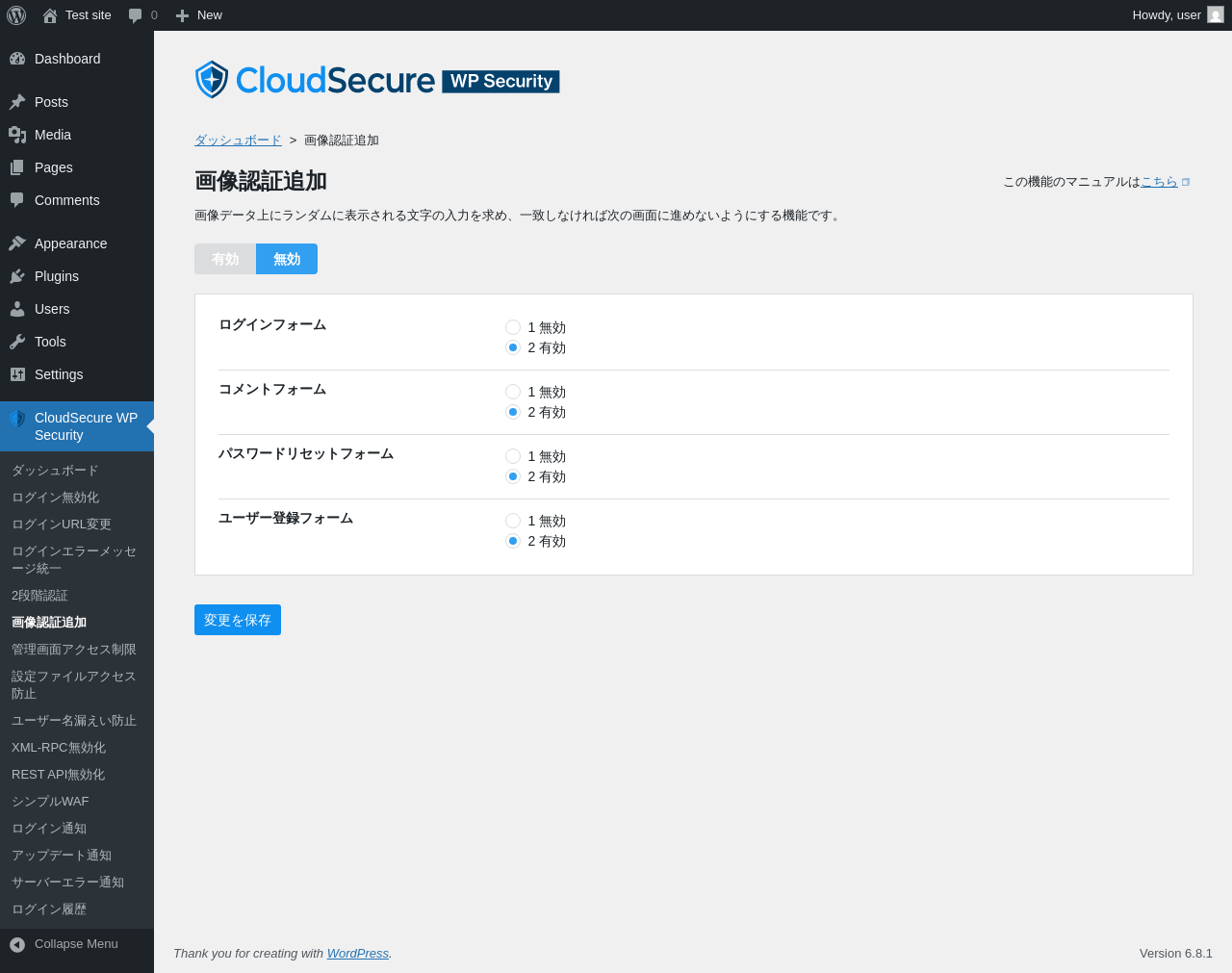Viewport: 1232px width, 973px height.
Task: Select 無効 radio for ログインフォーム
Action: point(513,327)
